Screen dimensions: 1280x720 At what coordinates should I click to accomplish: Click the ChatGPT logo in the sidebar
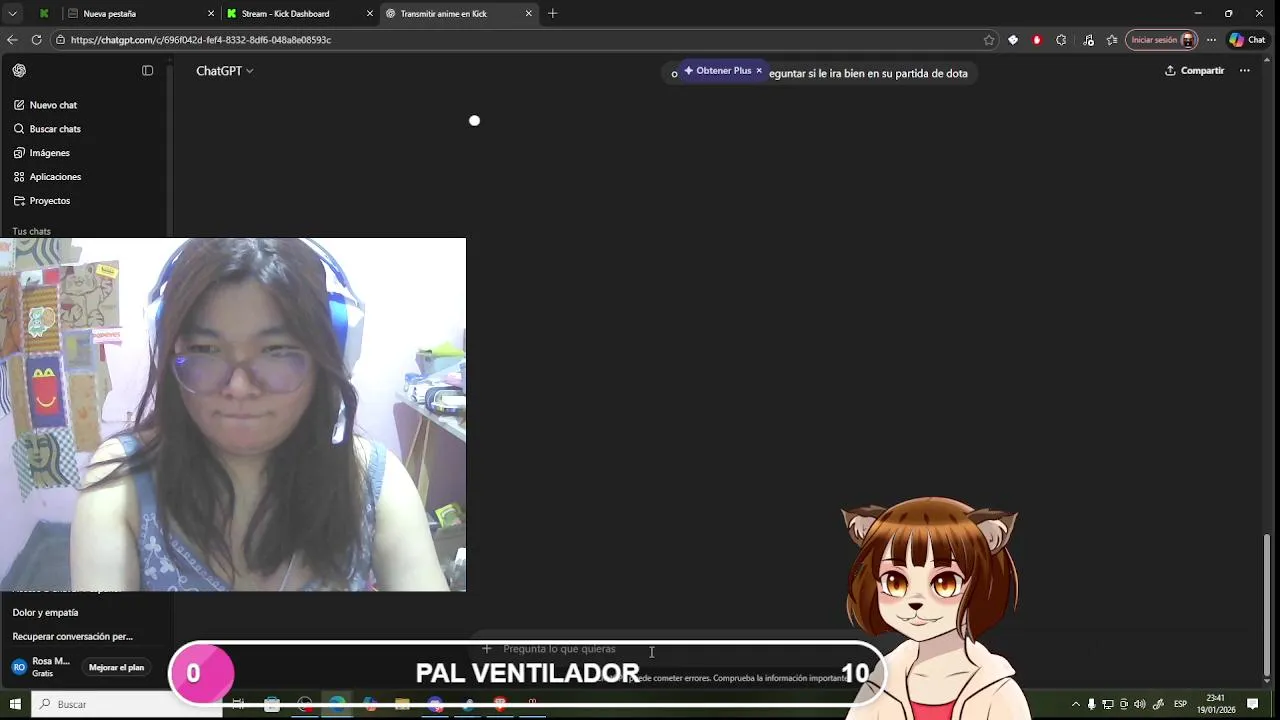pyautogui.click(x=19, y=71)
